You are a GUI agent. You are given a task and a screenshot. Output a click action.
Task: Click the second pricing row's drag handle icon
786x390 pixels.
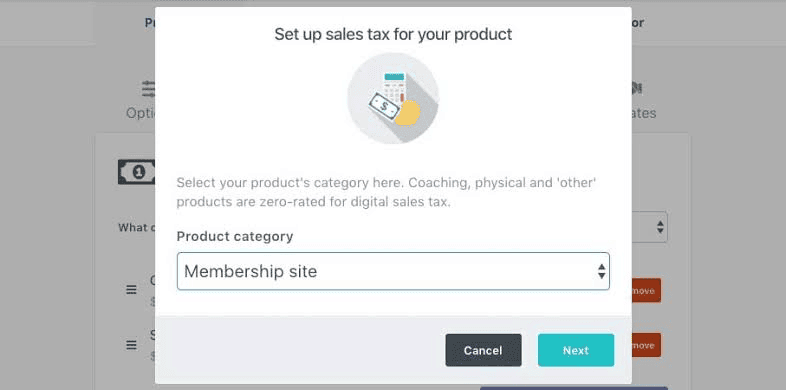131,345
